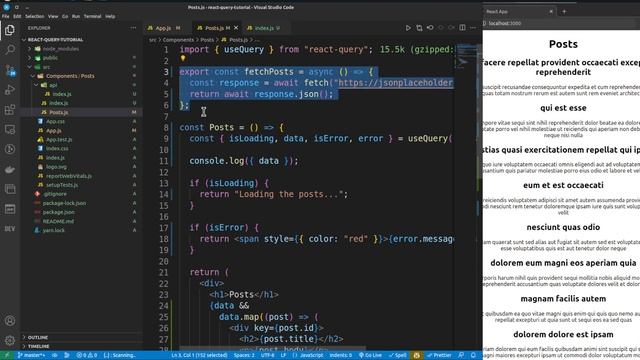
Task: Click the Split Editor icon
Action: pos(462,28)
